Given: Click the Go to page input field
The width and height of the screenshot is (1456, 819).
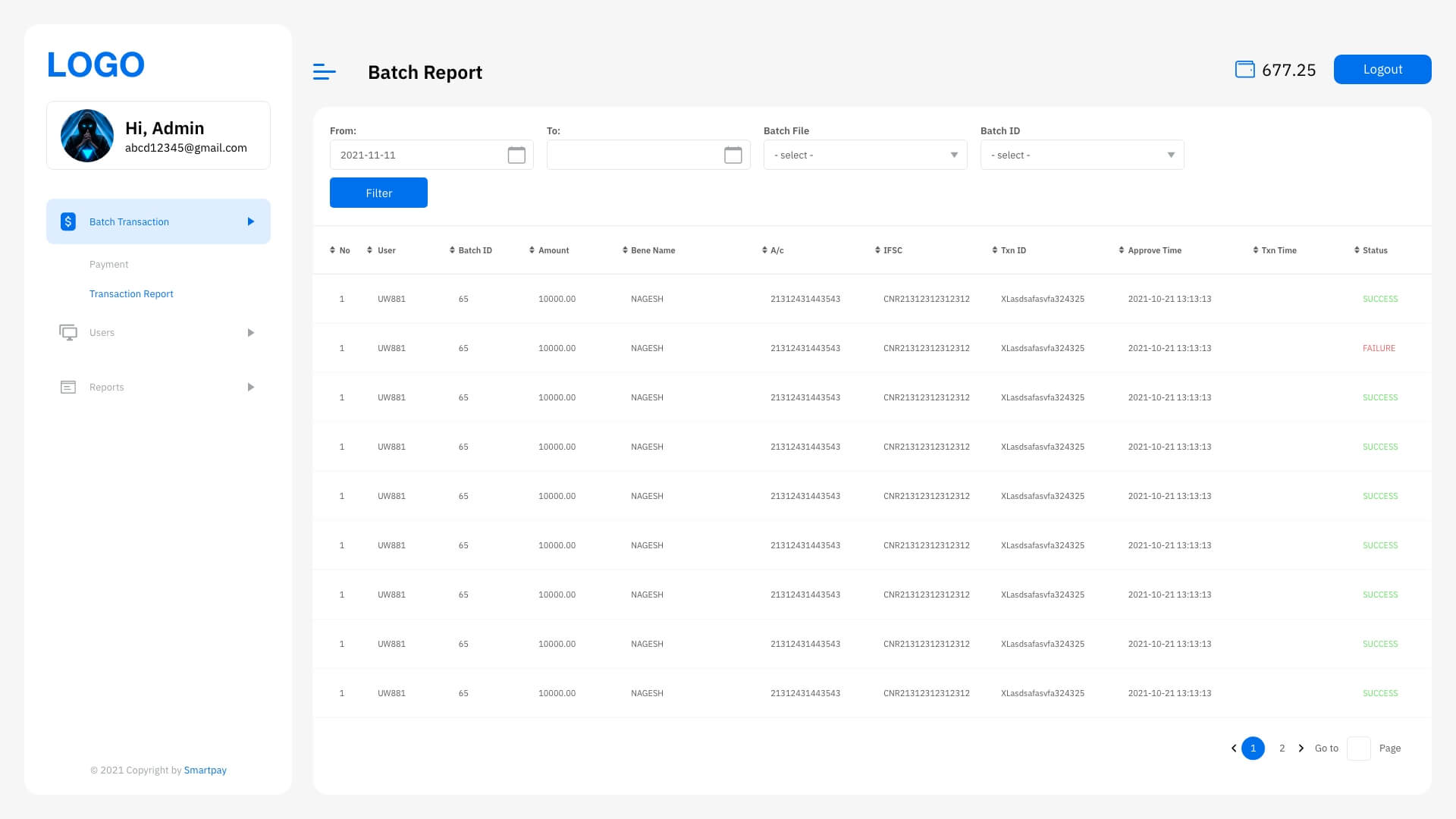Looking at the screenshot, I should (1358, 748).
